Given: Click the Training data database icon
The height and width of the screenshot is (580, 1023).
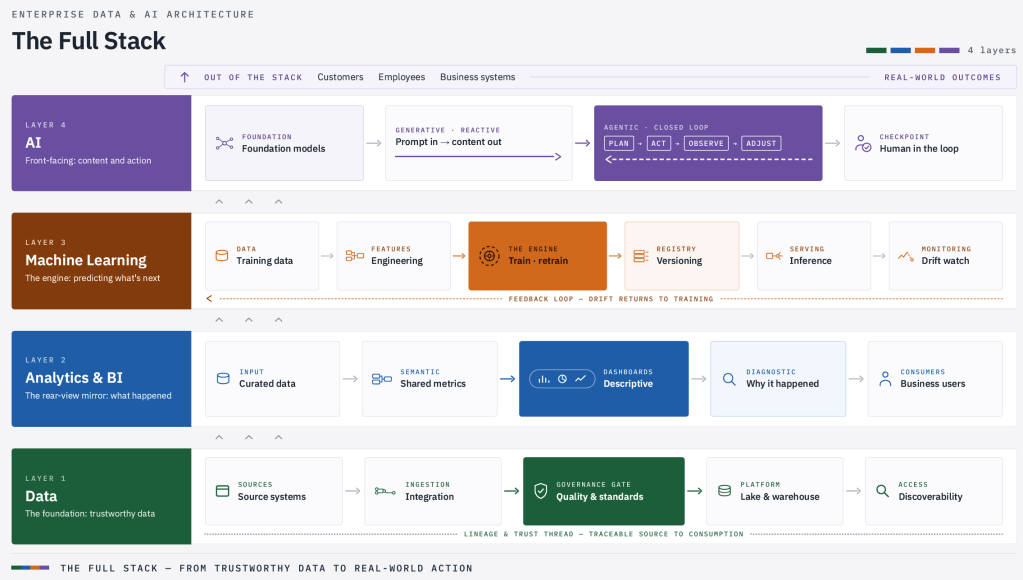Looking at the screenshot, I should pyautogui.click(x=222, y=256).
